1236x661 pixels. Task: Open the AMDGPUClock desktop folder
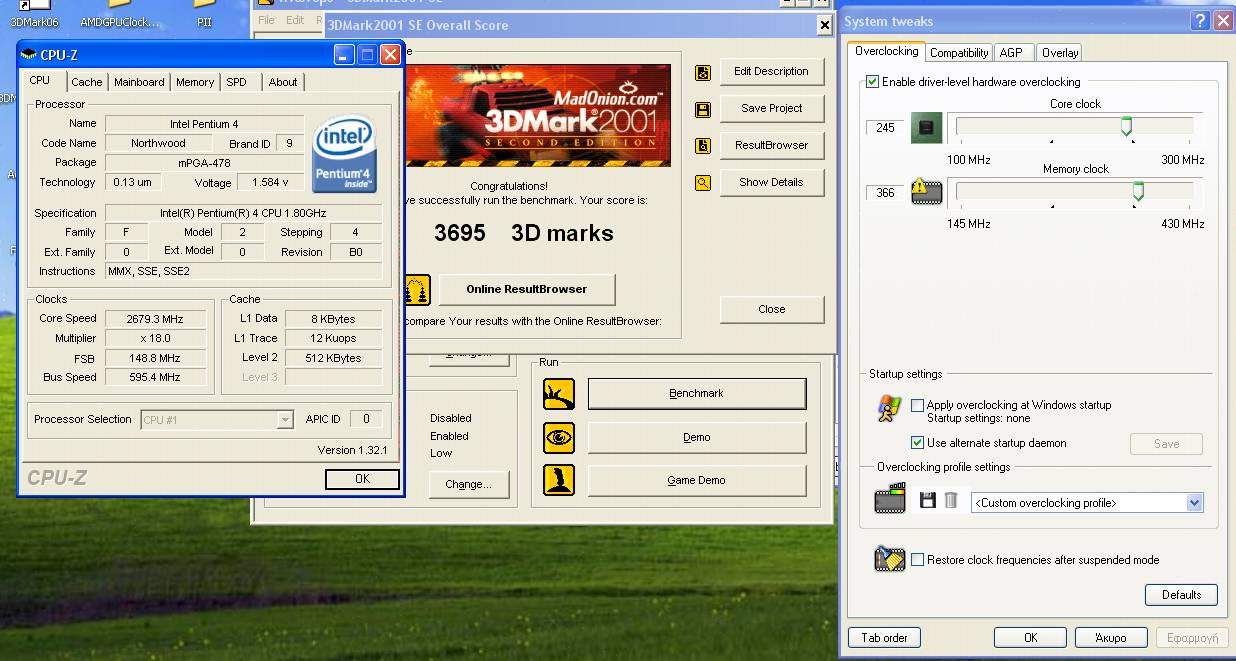(x=118, y=14)
